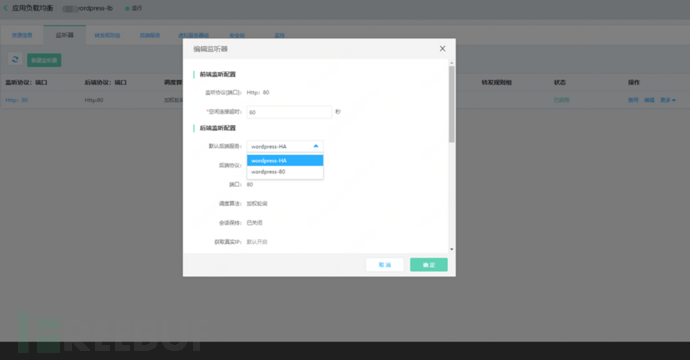Image resolution: width=690 pixels, height=360 pixels.
Task: Click the idle connection timeout input field
Action: [289, 112]
